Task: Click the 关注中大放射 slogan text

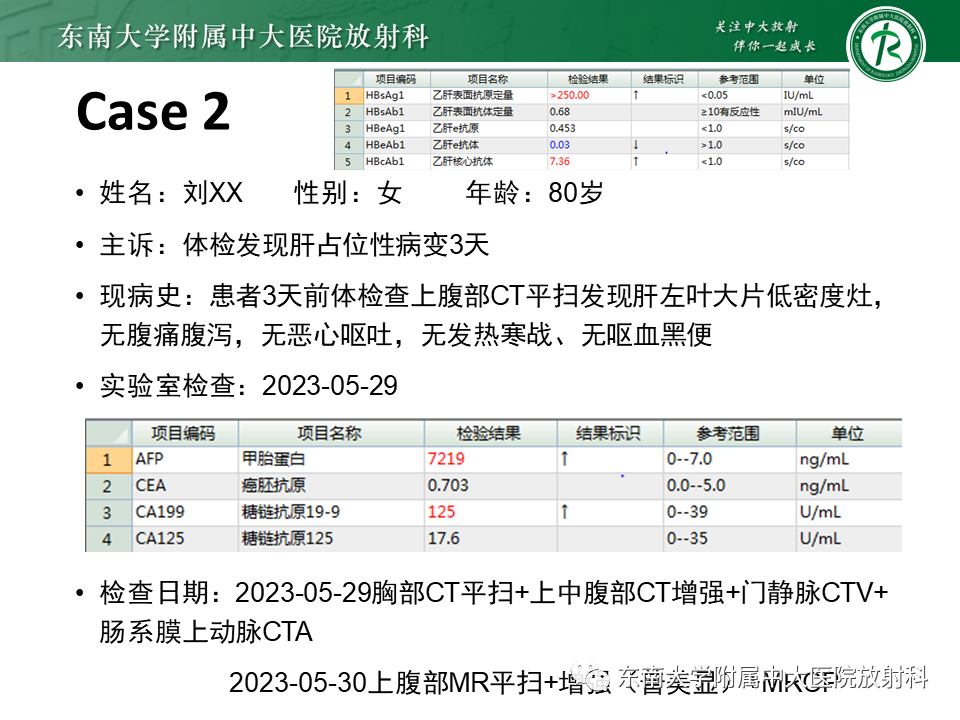Action: (x=757, y=27)
